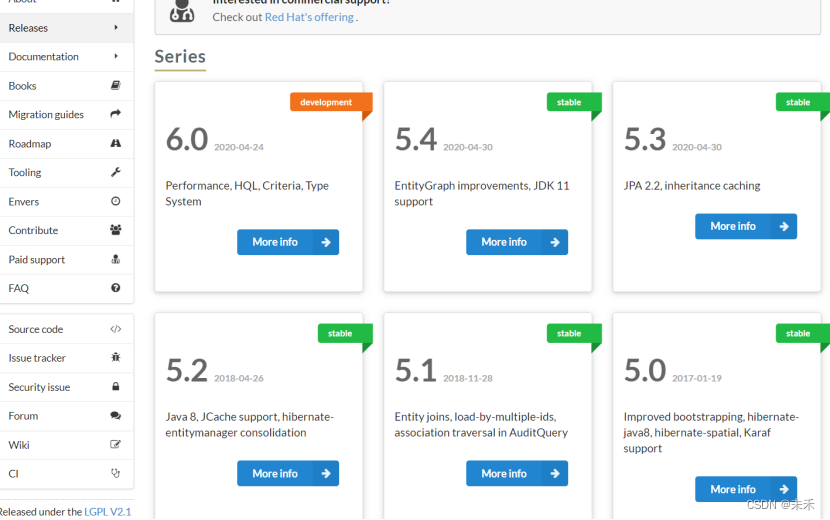830x520 pixels.
Task: Click the Roadmap road icon
Action: 115,143
